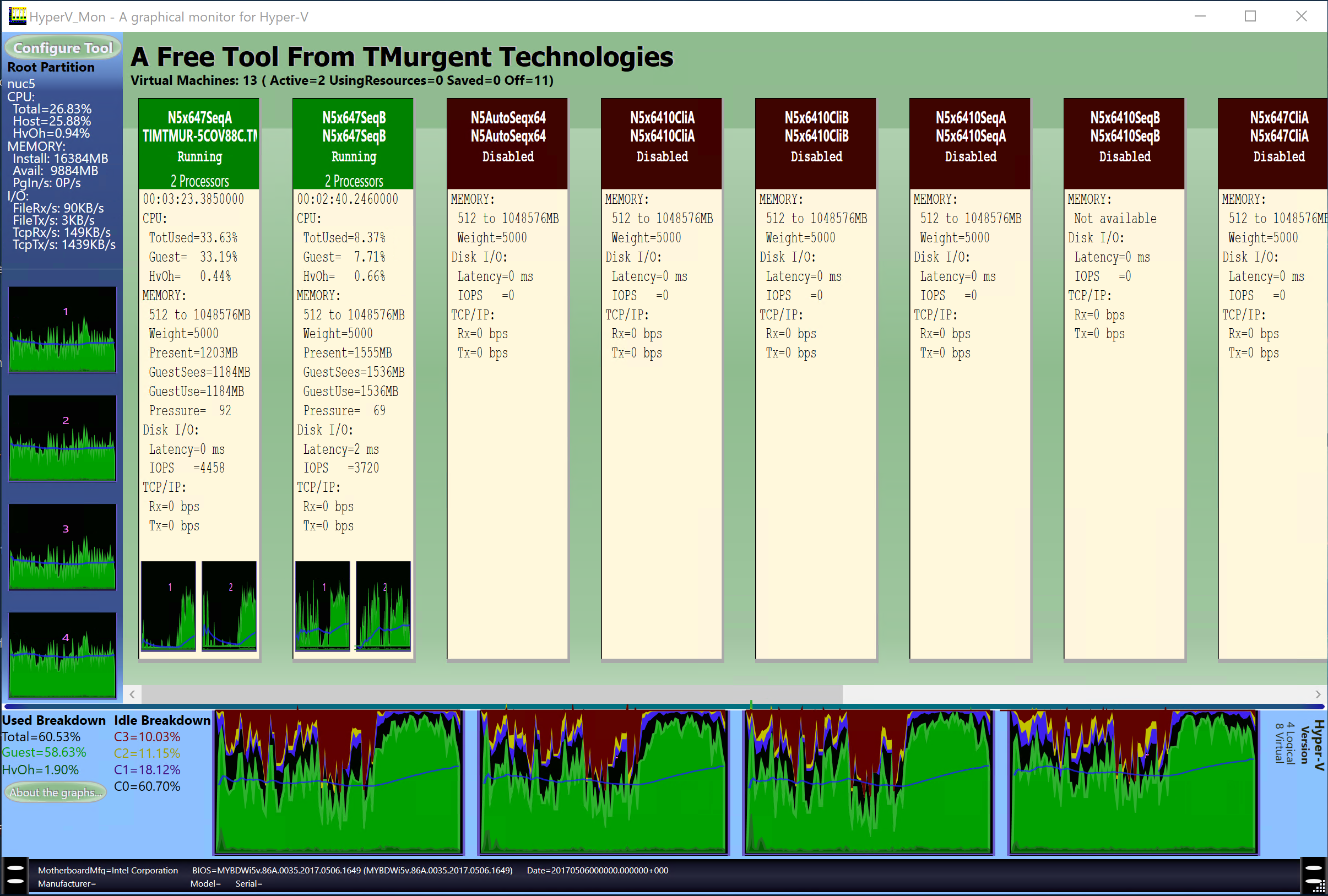Viewport: 1328px width, 896px height.
Task: Select the N5x647SeqB running VM header
Action: 353,144
